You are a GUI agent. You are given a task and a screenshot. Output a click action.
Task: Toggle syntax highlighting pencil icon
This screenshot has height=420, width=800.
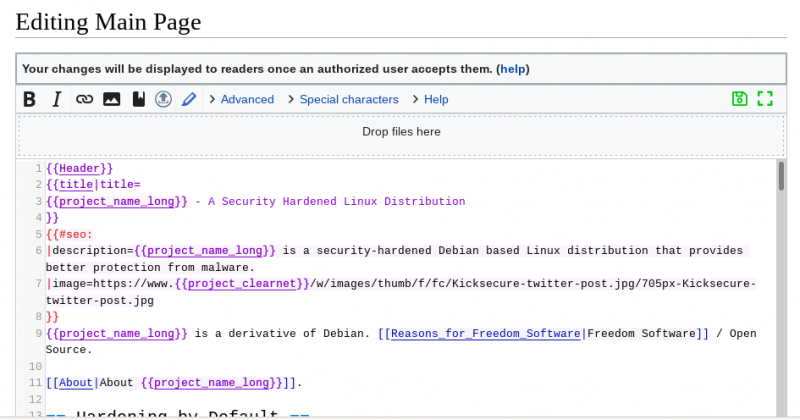[189, 99]
